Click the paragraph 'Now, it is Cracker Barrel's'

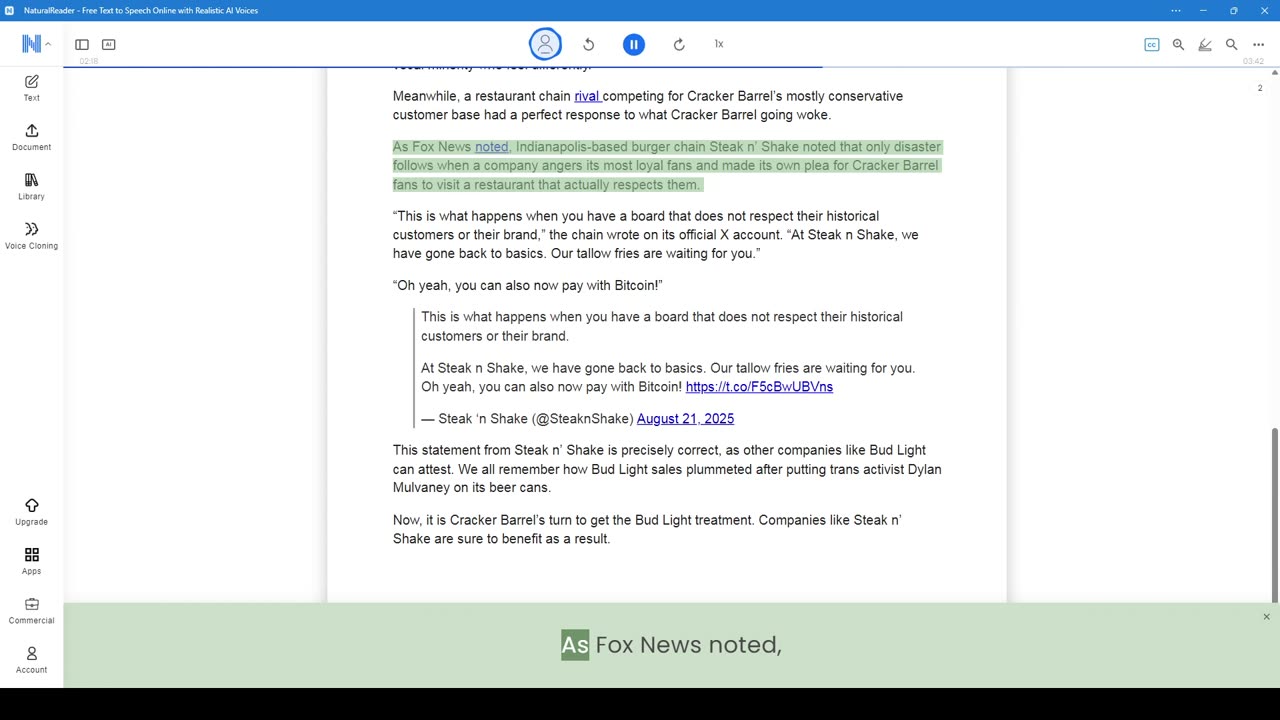647,529
